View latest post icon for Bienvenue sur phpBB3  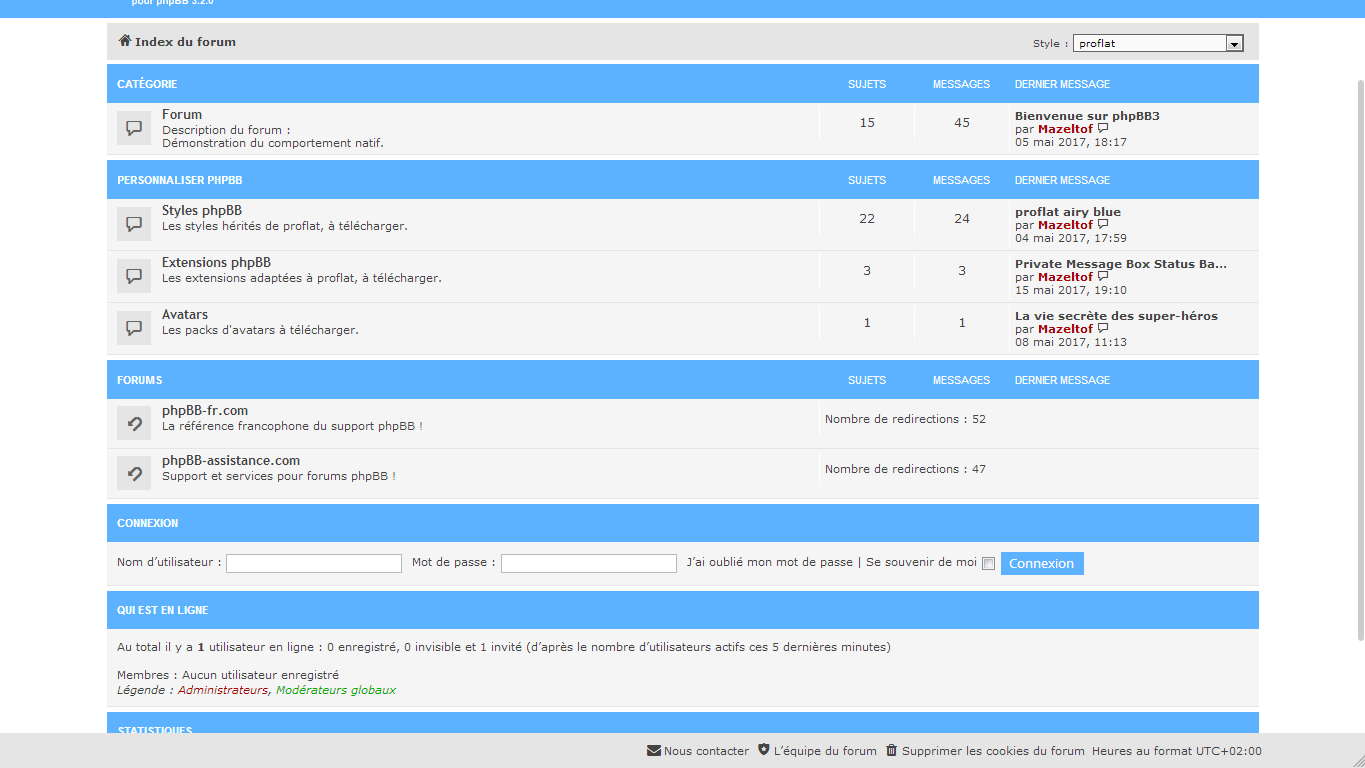1103,129
